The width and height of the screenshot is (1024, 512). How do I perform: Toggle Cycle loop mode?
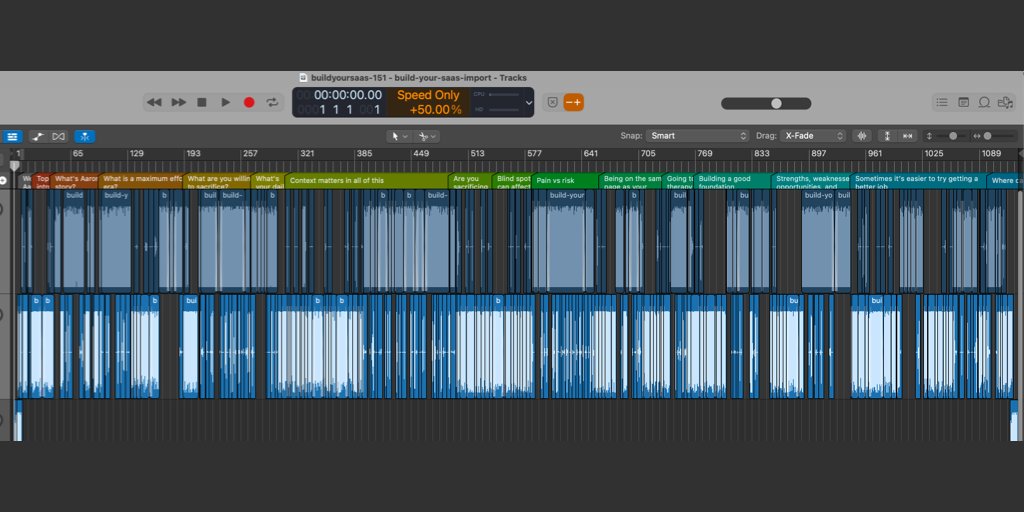click(x=272, y=102)
